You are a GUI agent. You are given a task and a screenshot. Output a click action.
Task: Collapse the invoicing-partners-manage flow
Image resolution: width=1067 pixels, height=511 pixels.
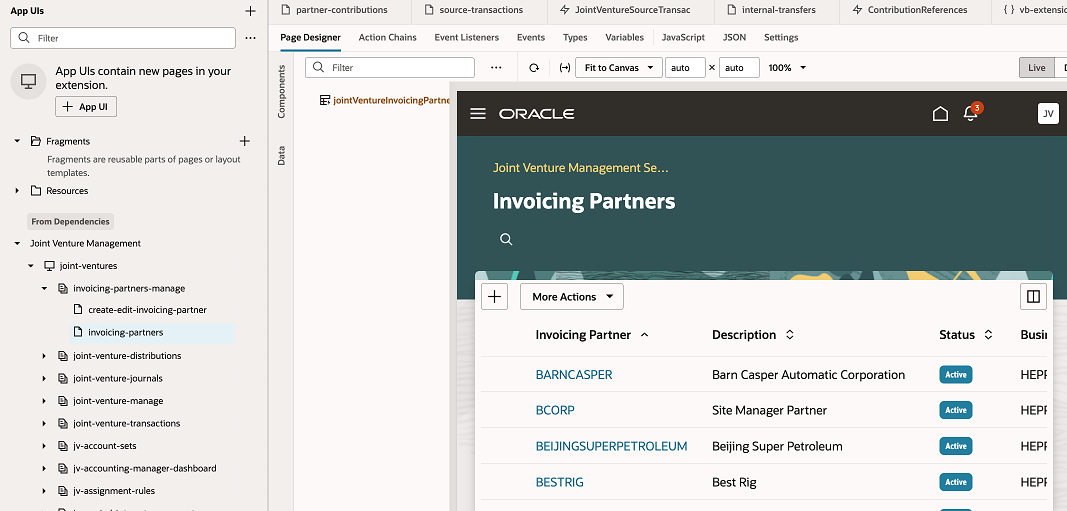click(44, 289)
